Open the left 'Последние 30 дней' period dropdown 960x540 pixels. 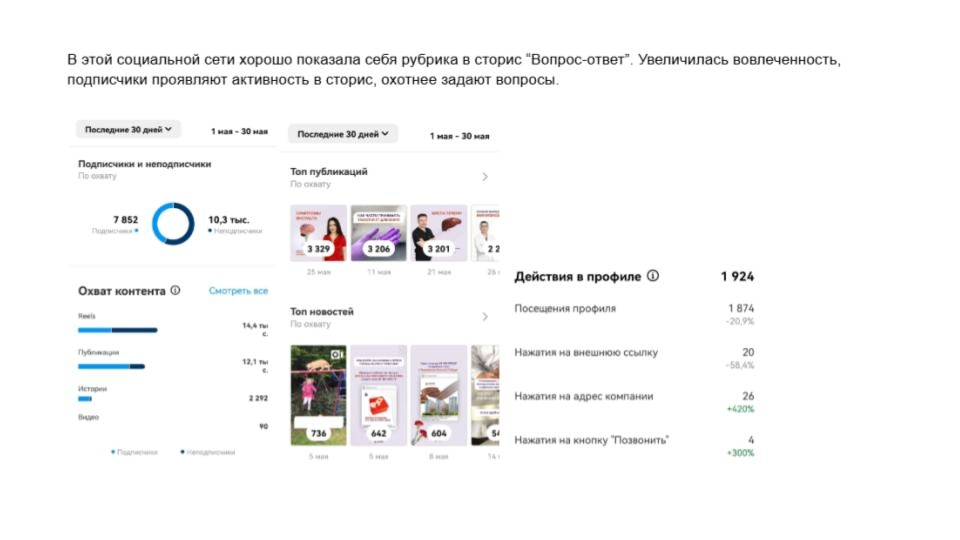click(128, 129)
